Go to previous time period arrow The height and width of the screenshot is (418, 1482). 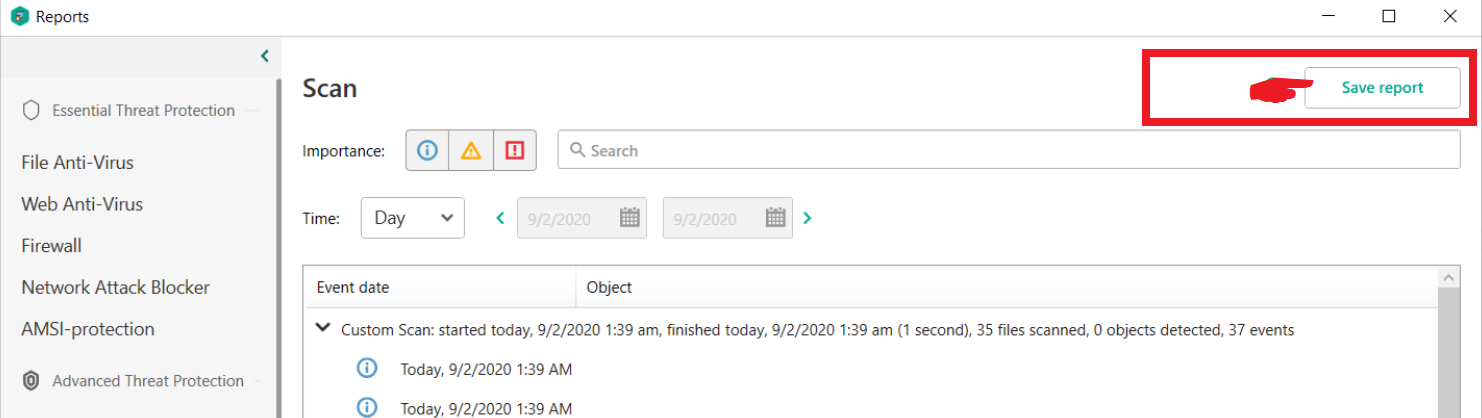501,218
